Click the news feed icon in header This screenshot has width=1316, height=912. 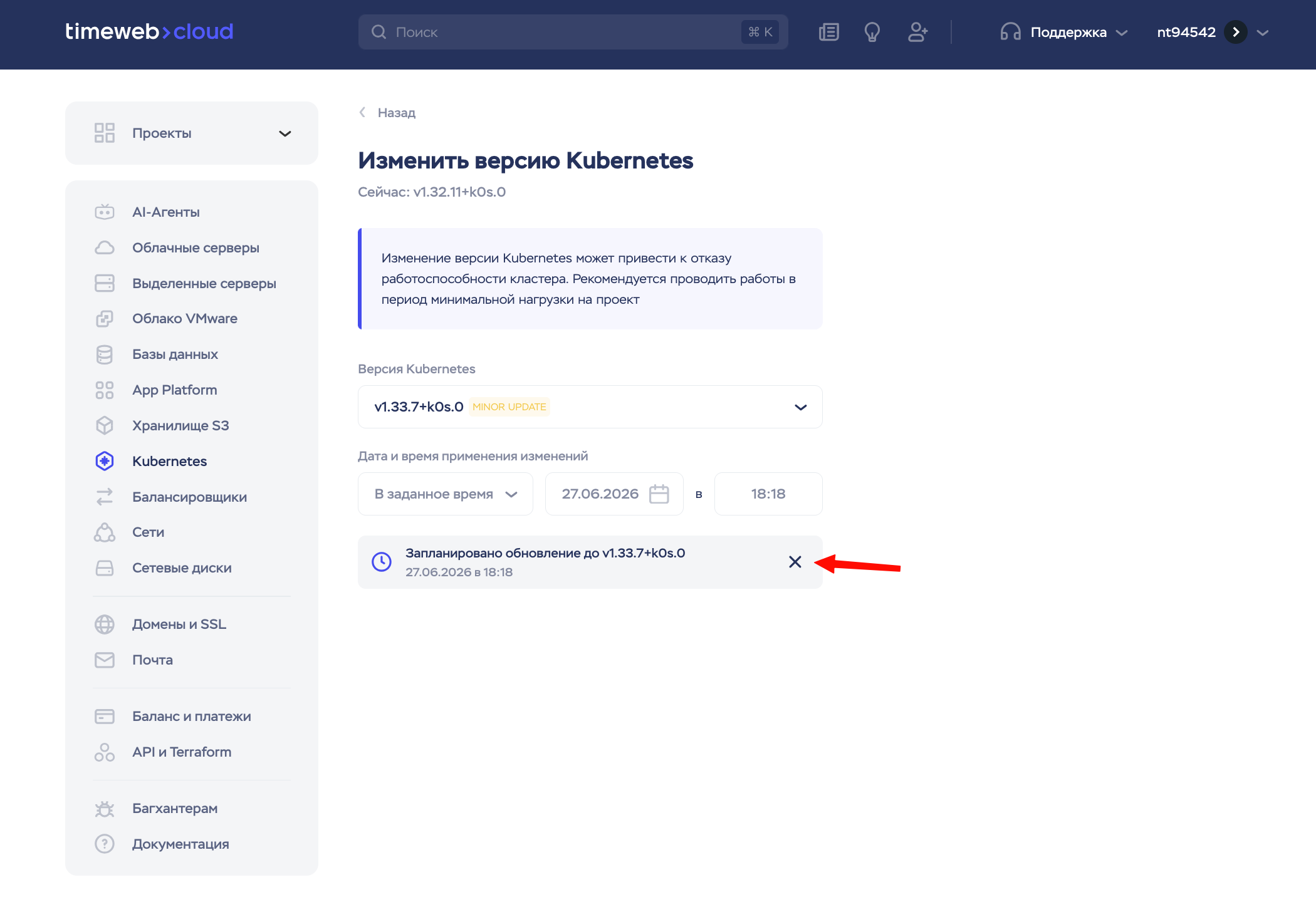click(x=828, y=32)
